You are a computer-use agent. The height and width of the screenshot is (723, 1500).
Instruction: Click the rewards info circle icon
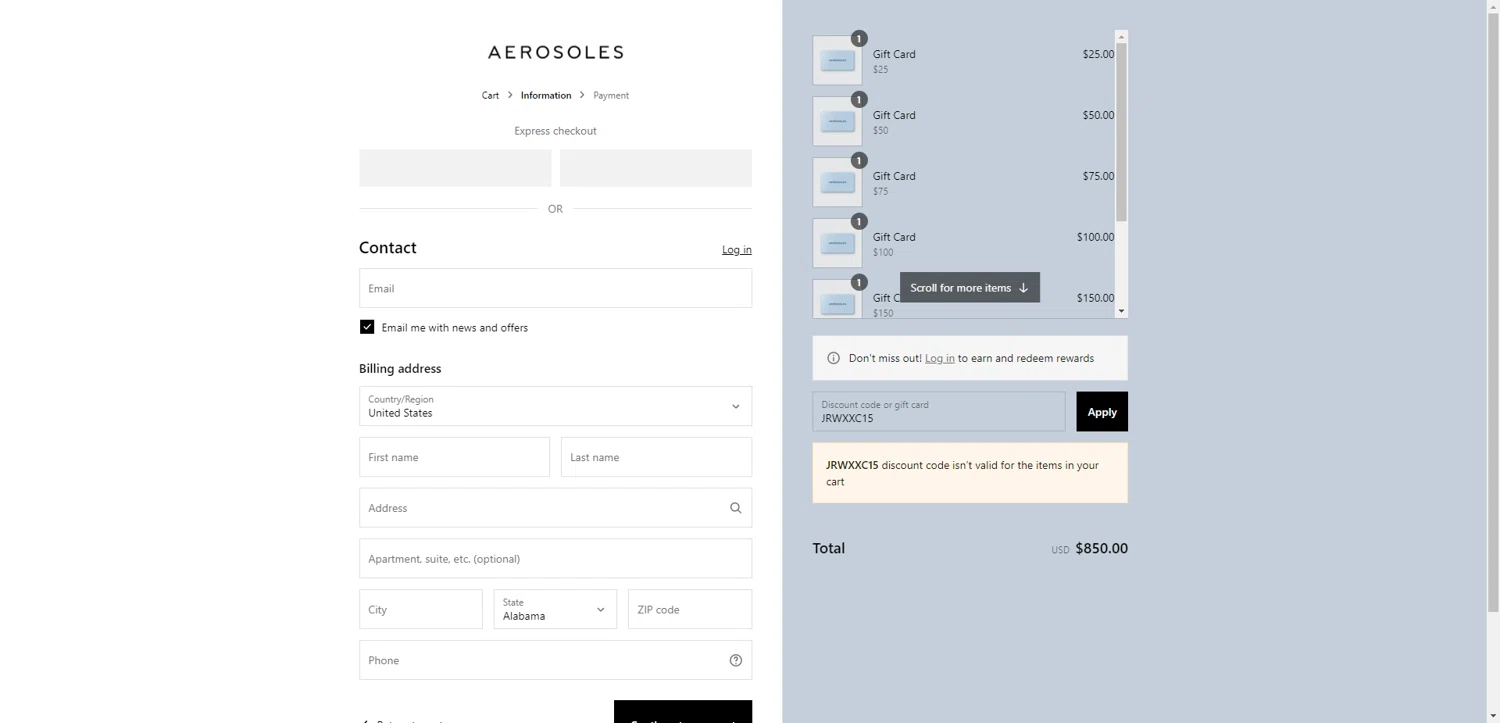click(833, 358)
